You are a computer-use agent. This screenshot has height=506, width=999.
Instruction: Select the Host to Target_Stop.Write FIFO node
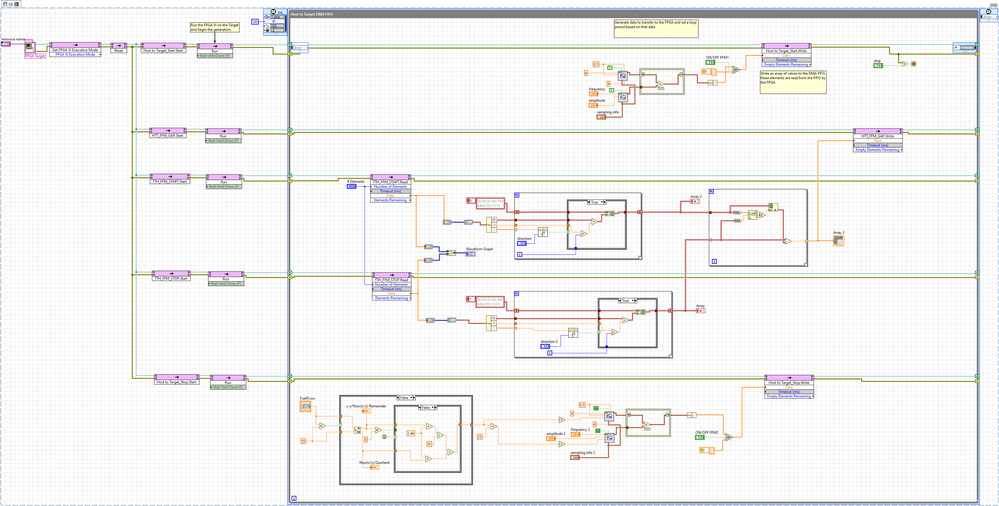790,387
